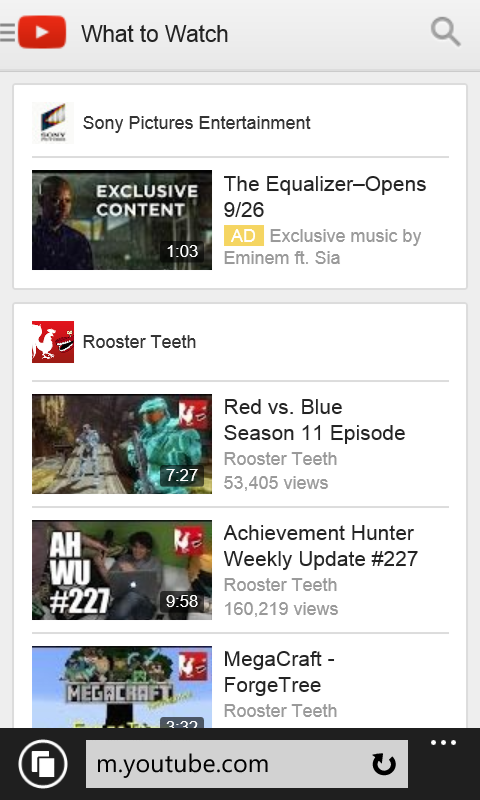Screen dimensions: 480x800
Task: Open Achievement Hunter Weekly Update #227 title
Action: [x=321, y=546]
